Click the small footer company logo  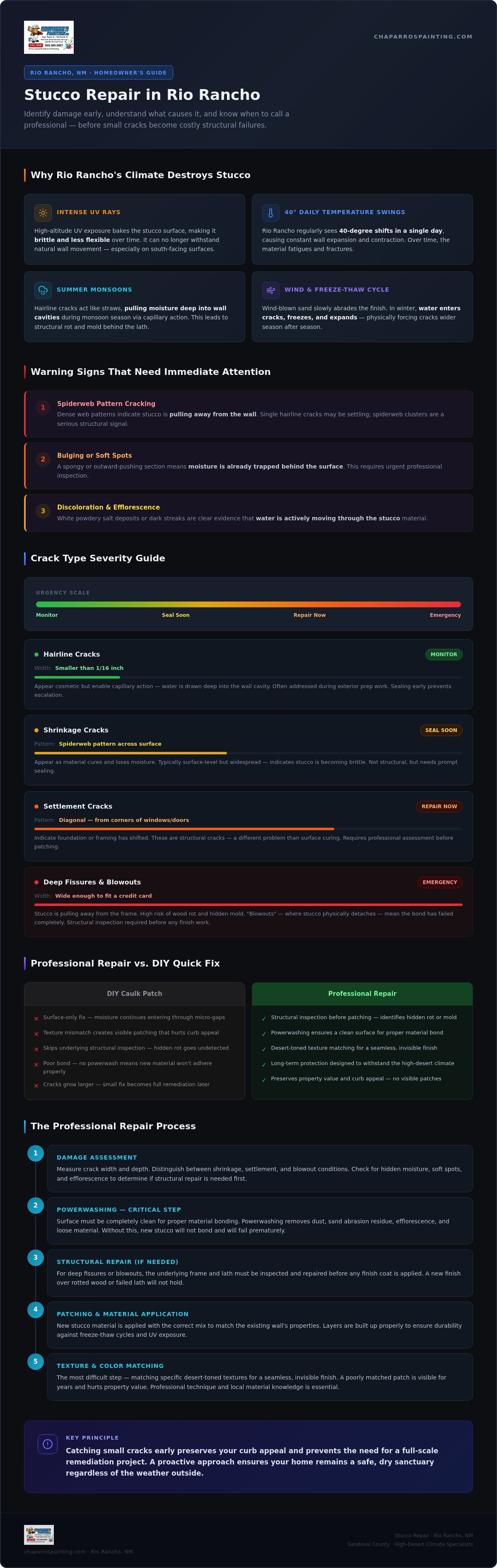(39, 1534)
